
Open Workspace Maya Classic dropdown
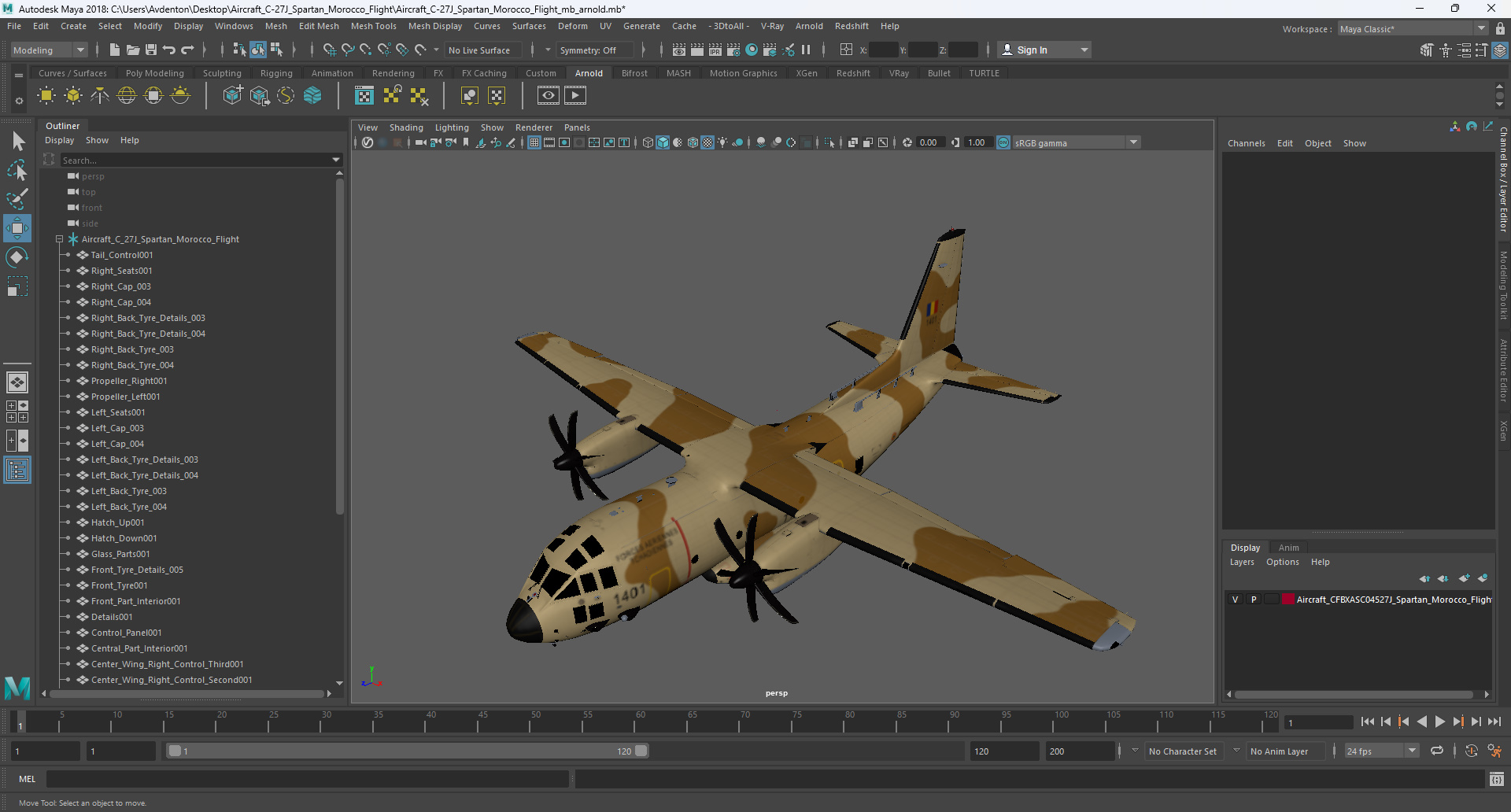(x=1412, y=29)
